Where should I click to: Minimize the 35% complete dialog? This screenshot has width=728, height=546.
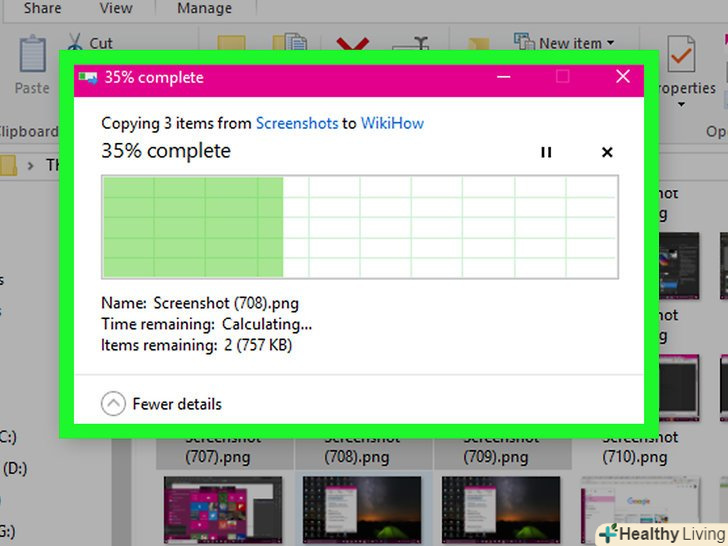pos(504,77)
